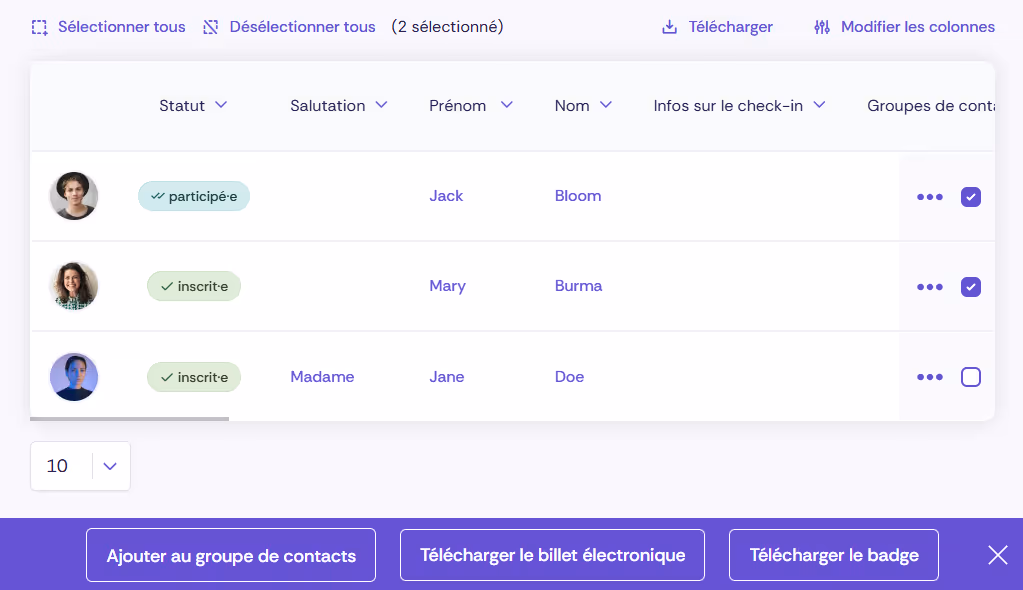
Task: Click the Télécharger download icon
Action: click(668, 27)
